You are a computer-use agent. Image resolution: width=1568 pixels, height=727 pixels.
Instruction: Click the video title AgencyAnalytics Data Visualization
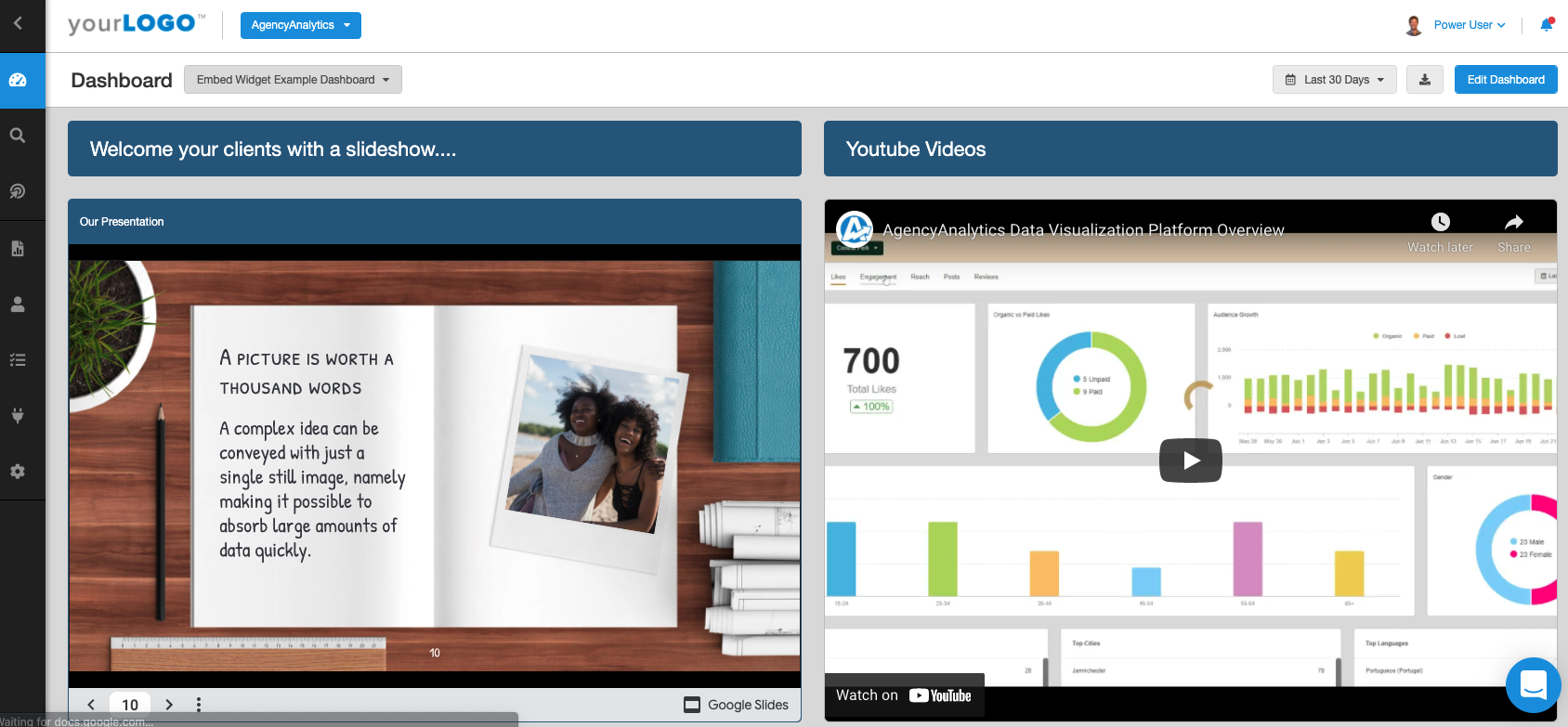point(1083,229)
